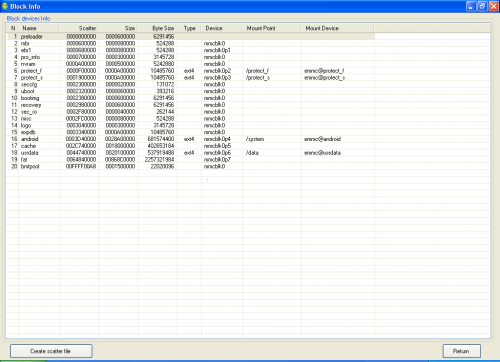Screen dimensions: 500x362
Task: Close the Block Info window
Action: pos(494,6)
